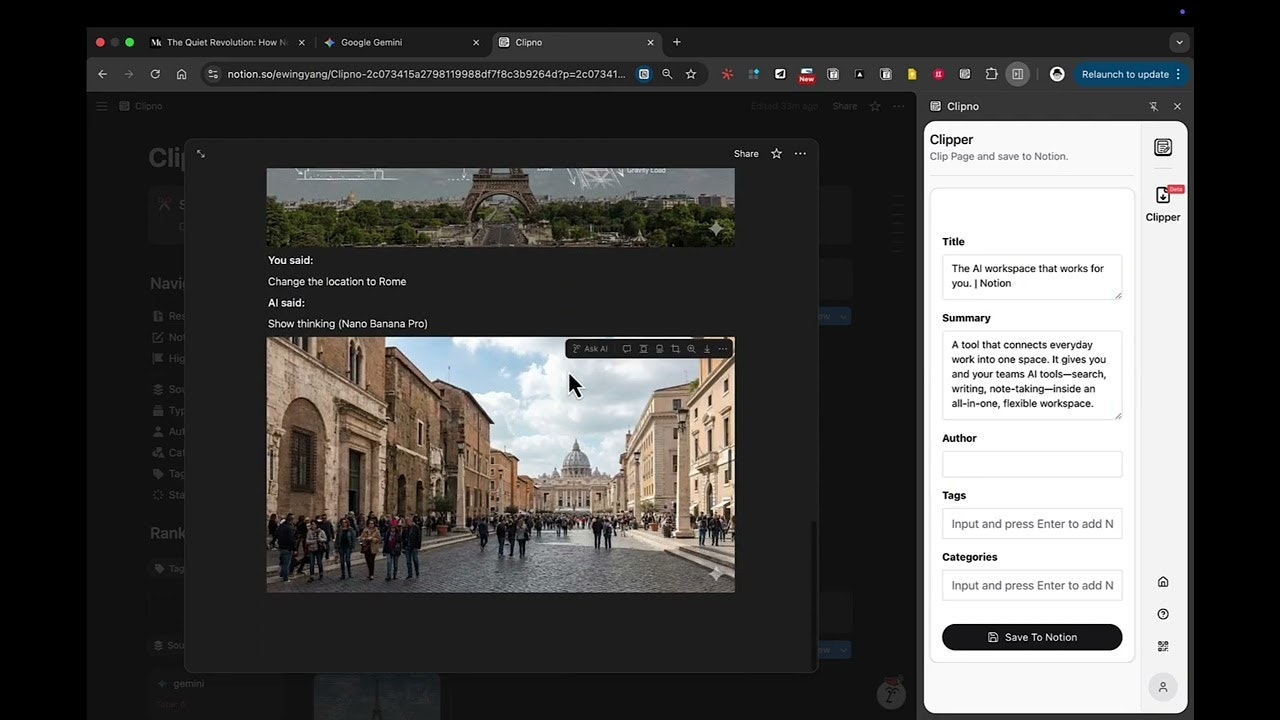
Task: Click the home icon in Clipno sidebar
Action: (x=1162, y=582)
